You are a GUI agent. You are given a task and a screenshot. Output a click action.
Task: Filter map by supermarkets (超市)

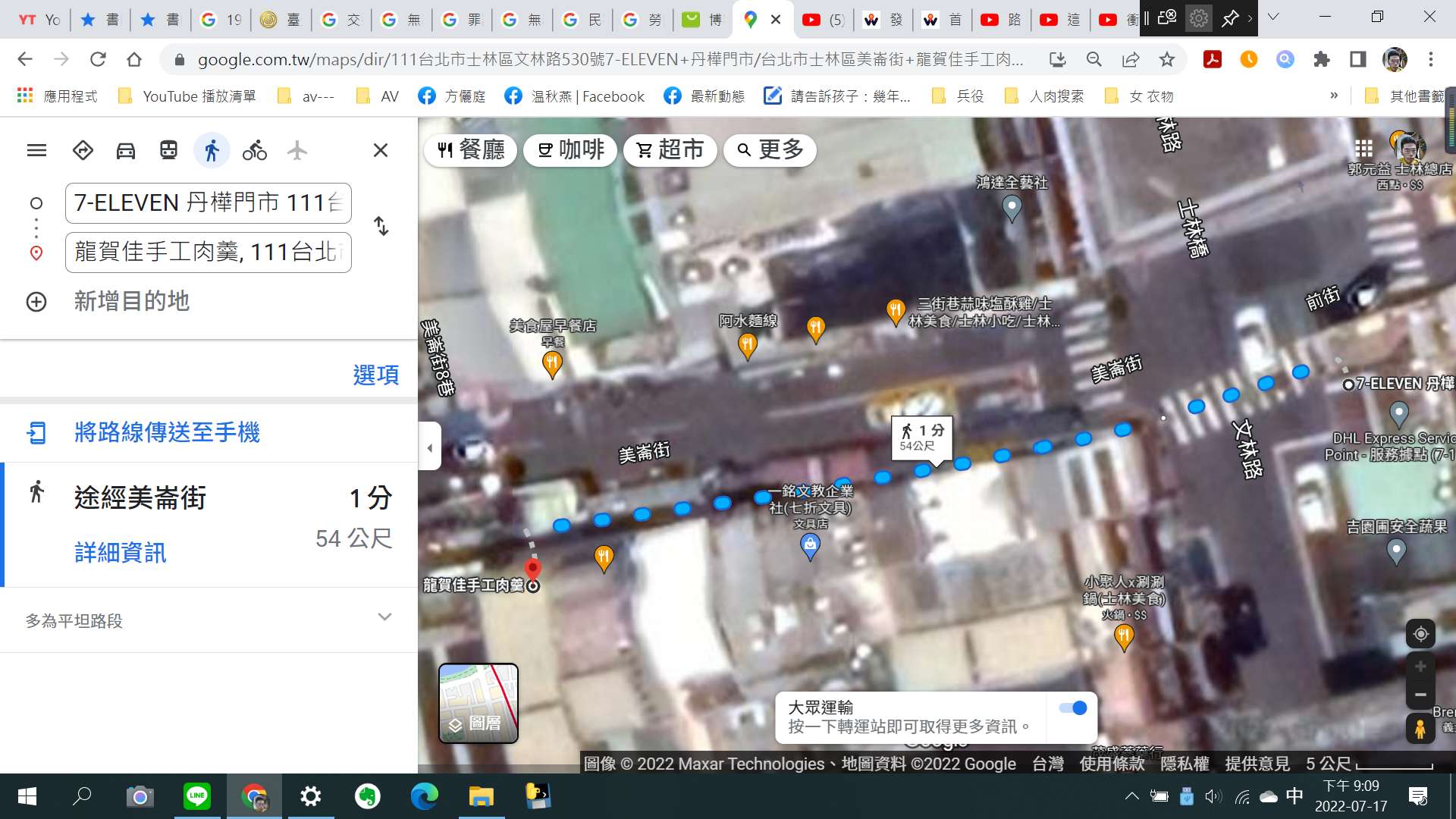[x=670, y=149]
